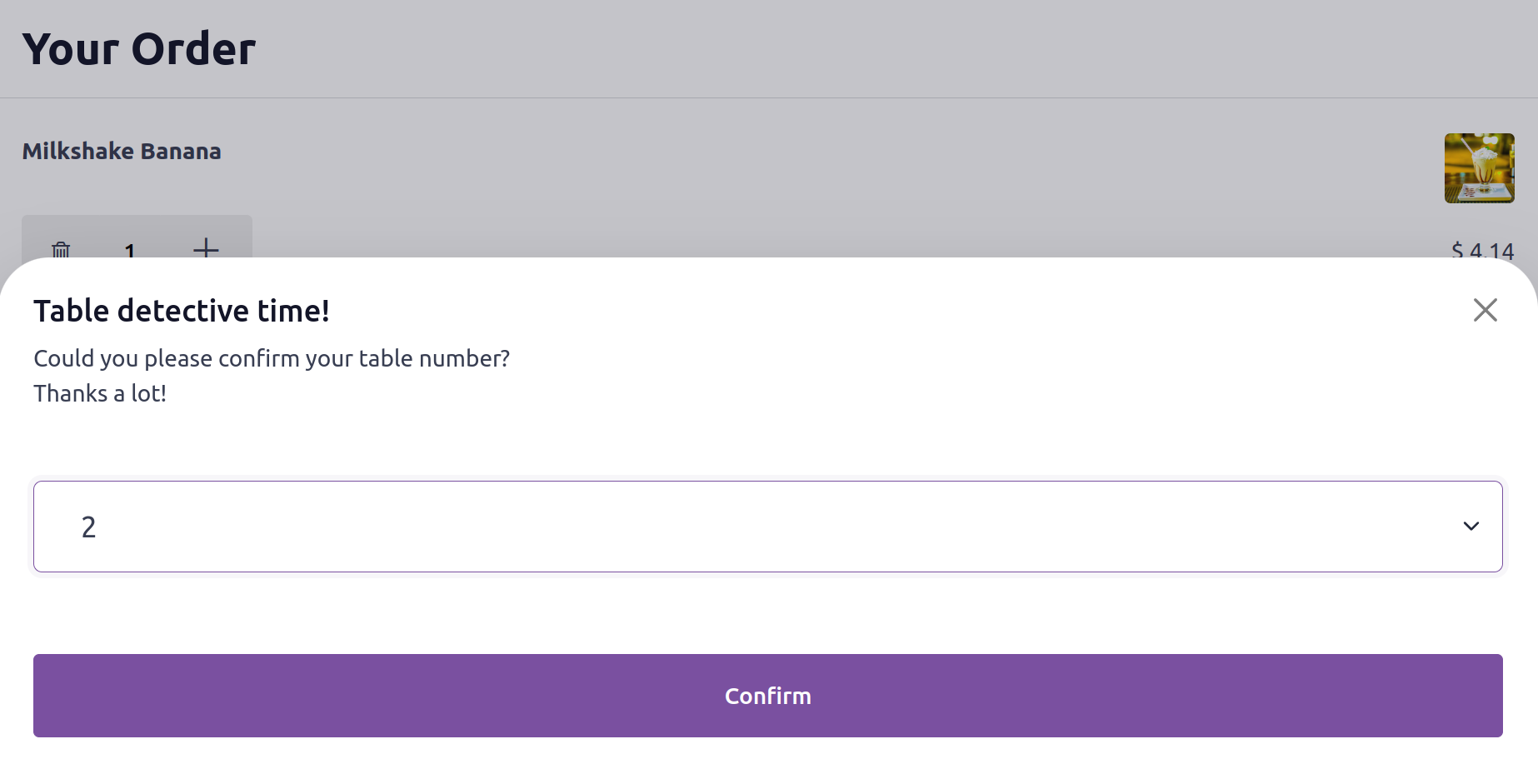The image size is (1538, 784).
Task: Remove Milkshake Banana with trash icon
Action: [61, 248]
